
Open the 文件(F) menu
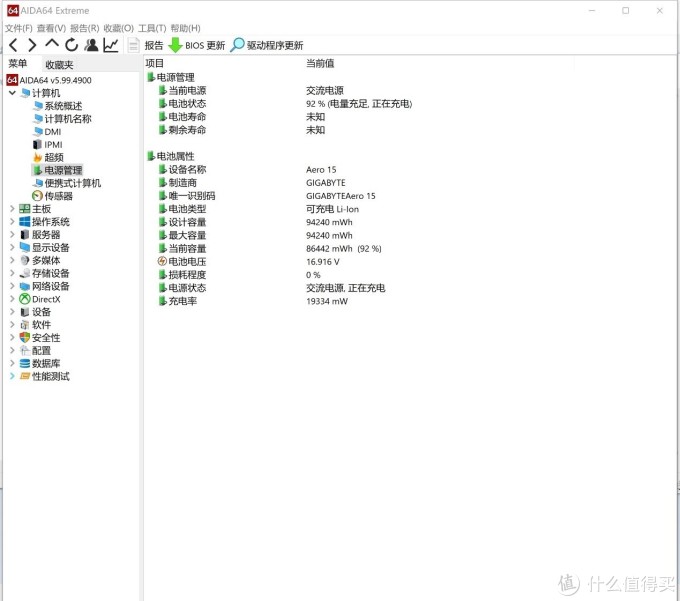click(19, 28)
